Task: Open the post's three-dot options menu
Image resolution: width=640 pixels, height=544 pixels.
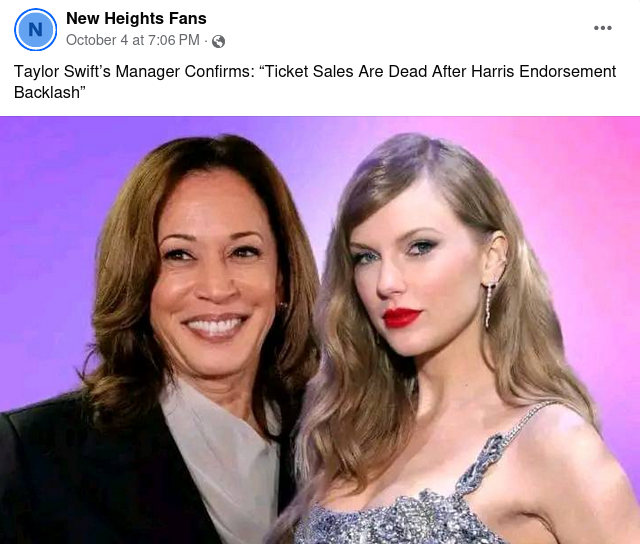Action: pyautogui.click(x=602, y=28)
